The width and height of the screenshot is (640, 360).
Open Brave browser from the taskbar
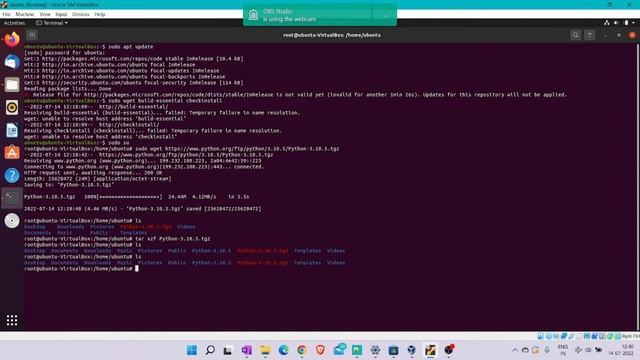click(320, 350)
